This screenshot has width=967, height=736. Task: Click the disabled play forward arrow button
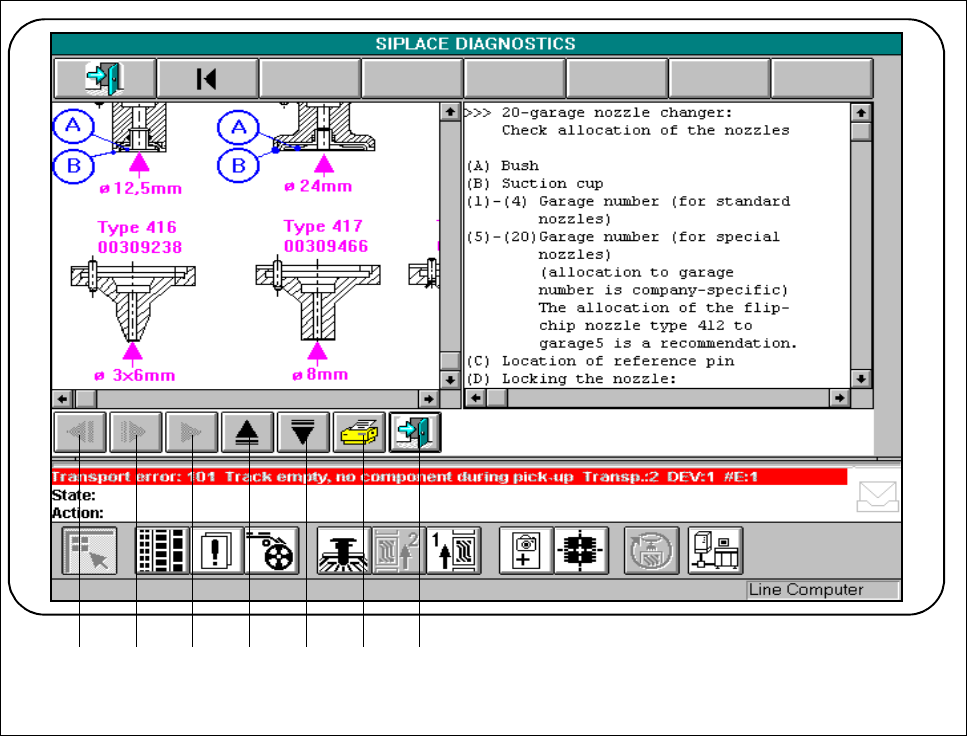192,432
